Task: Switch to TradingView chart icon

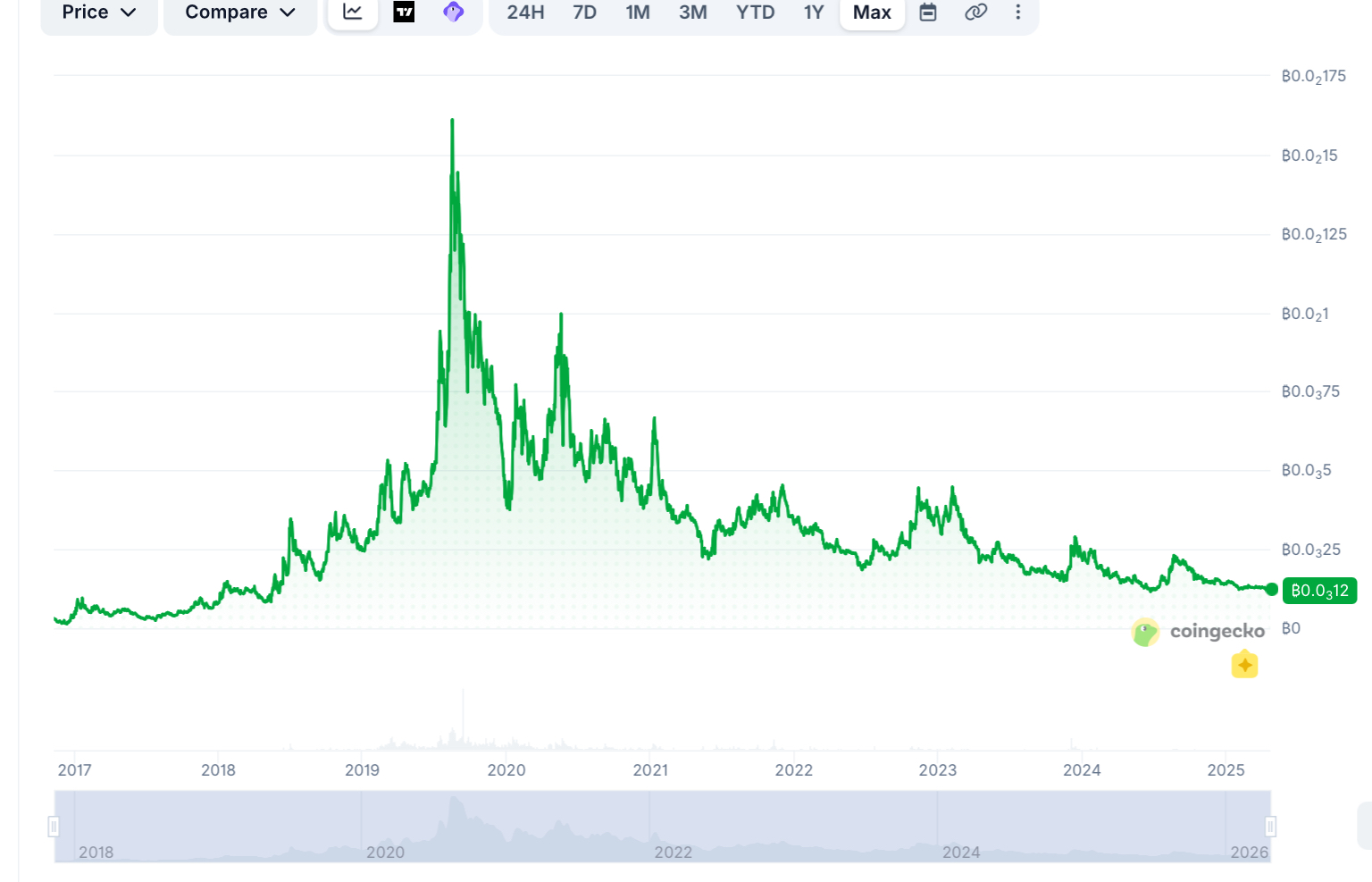Action: (x=404, y=13)
